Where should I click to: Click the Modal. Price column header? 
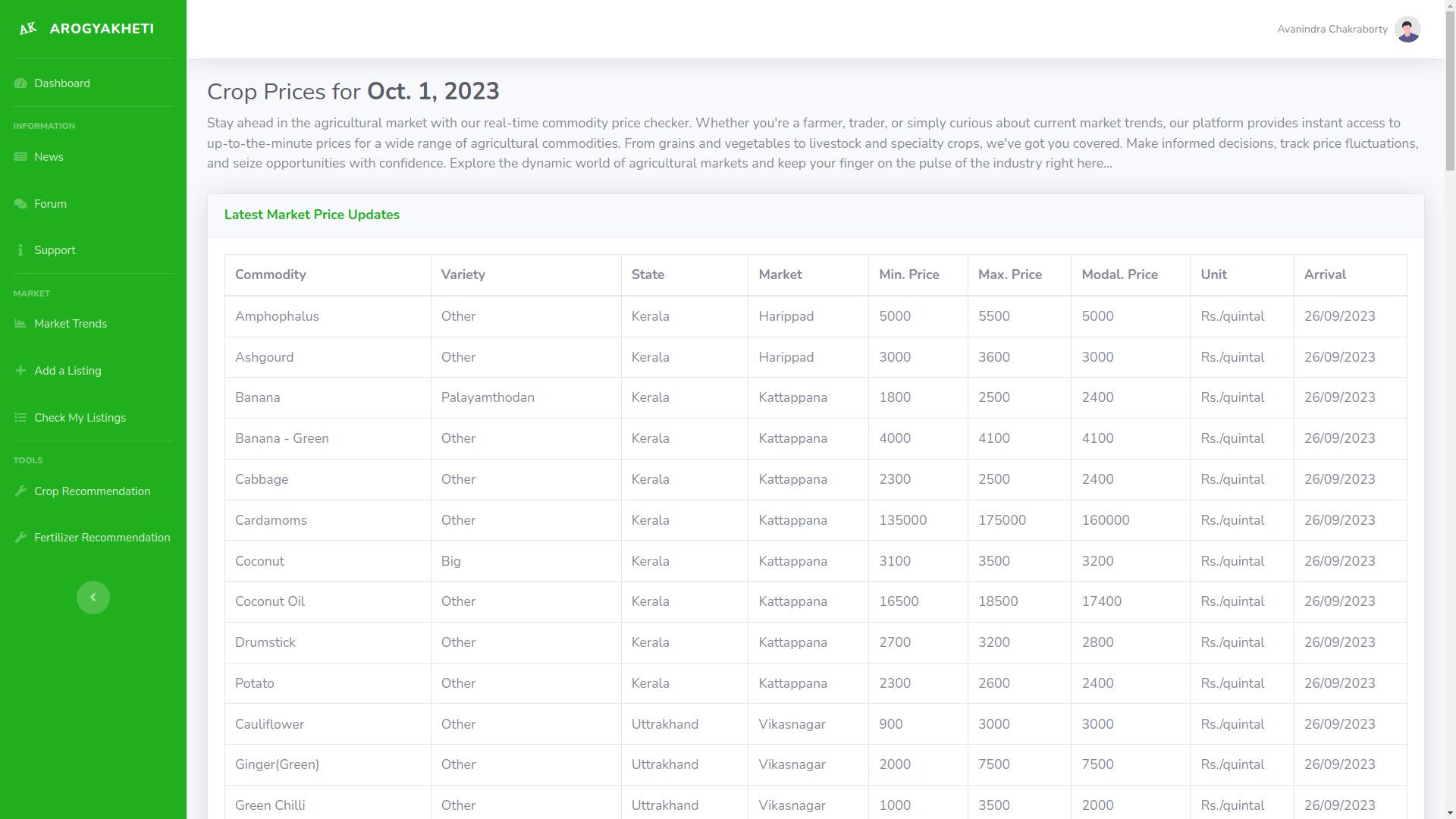pyautogui.click(x=1119, y=275)
